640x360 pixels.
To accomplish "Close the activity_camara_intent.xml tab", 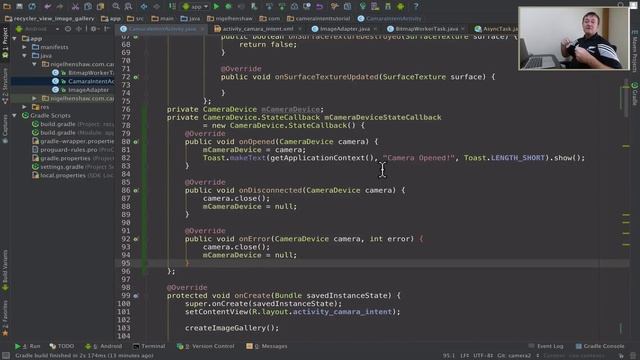I will pyautogui.click(x=300, y=29).
